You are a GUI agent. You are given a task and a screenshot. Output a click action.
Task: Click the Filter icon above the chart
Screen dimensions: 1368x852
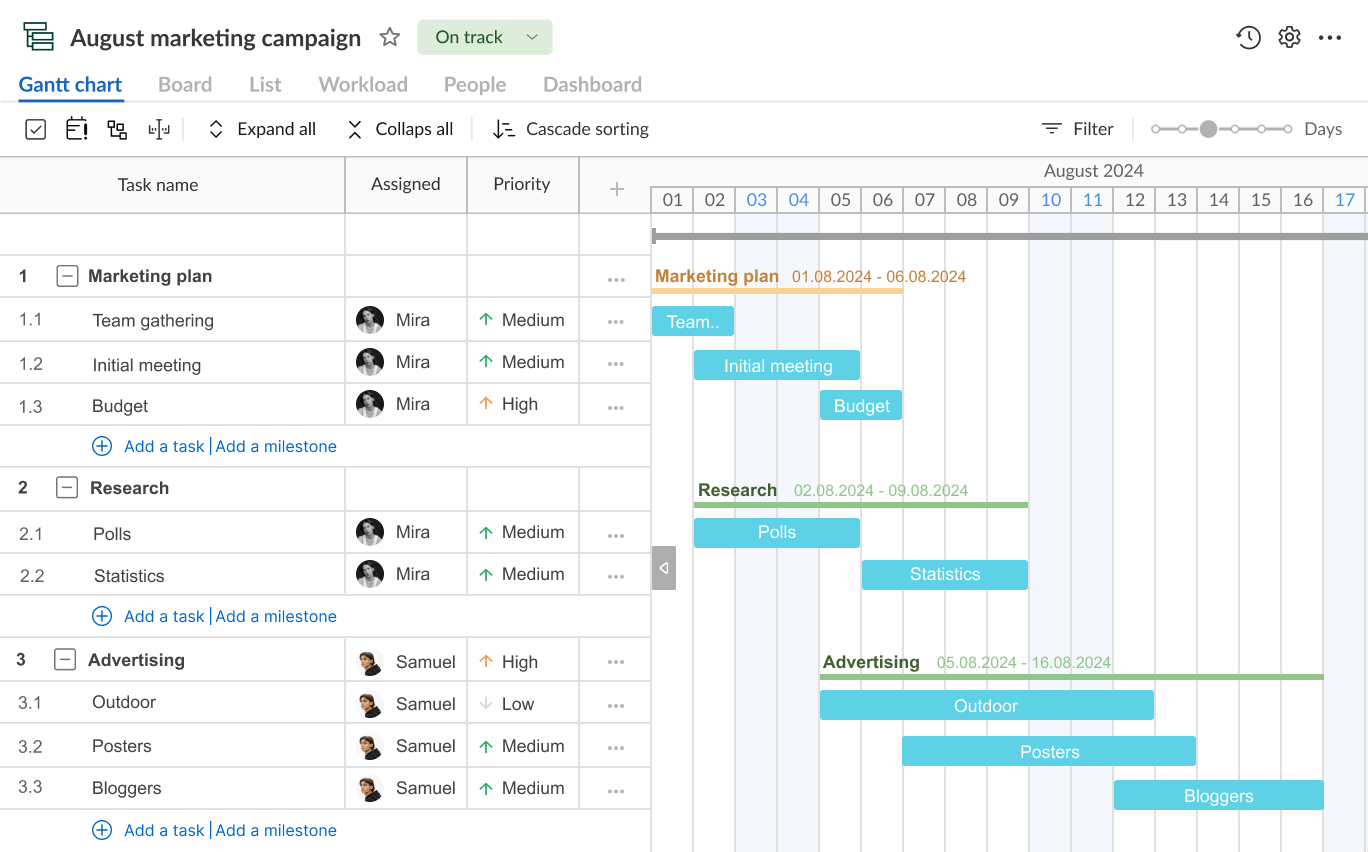click(1051, 129)
